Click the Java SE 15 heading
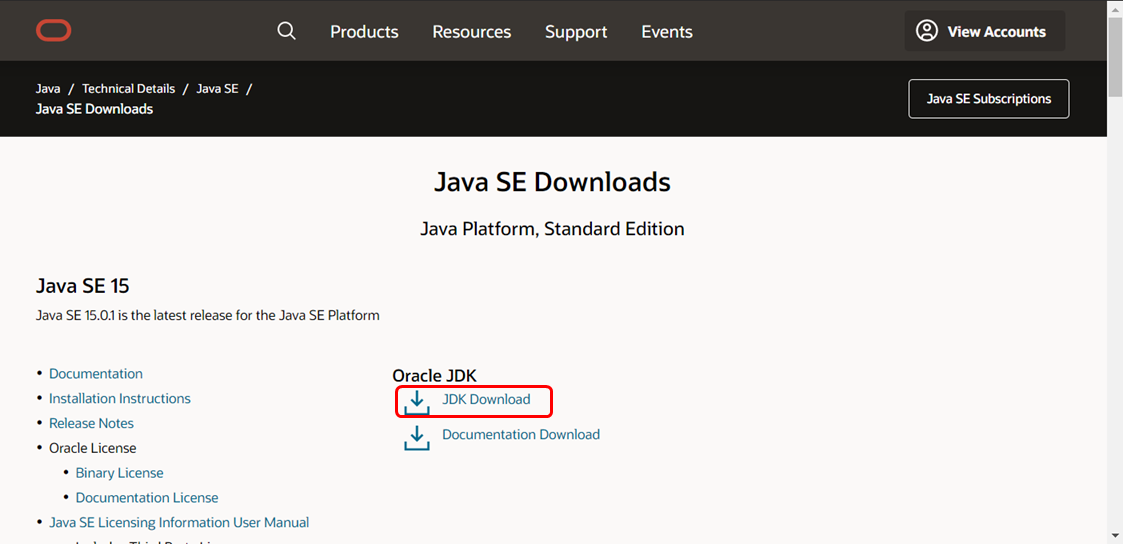The height and width of the screenshot is (544, 1123). (82, 286)
